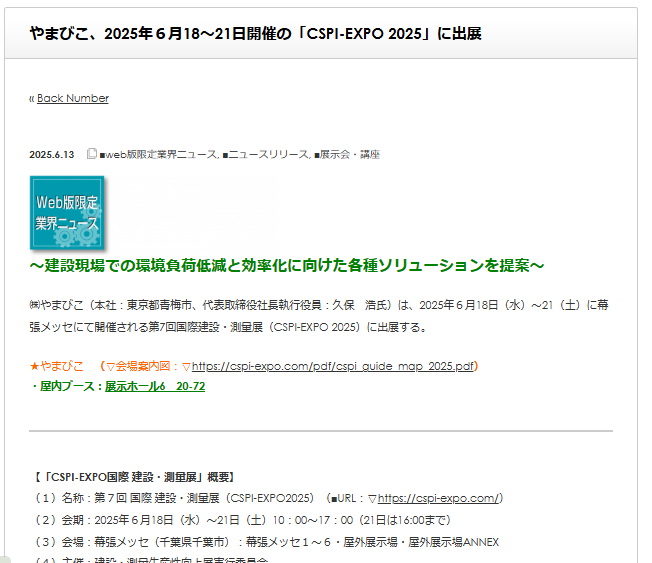Click the heading 【「CSPI-EXPO国際 建設・測量展」概要】
The image size is (652, 563).
[135, 477]
